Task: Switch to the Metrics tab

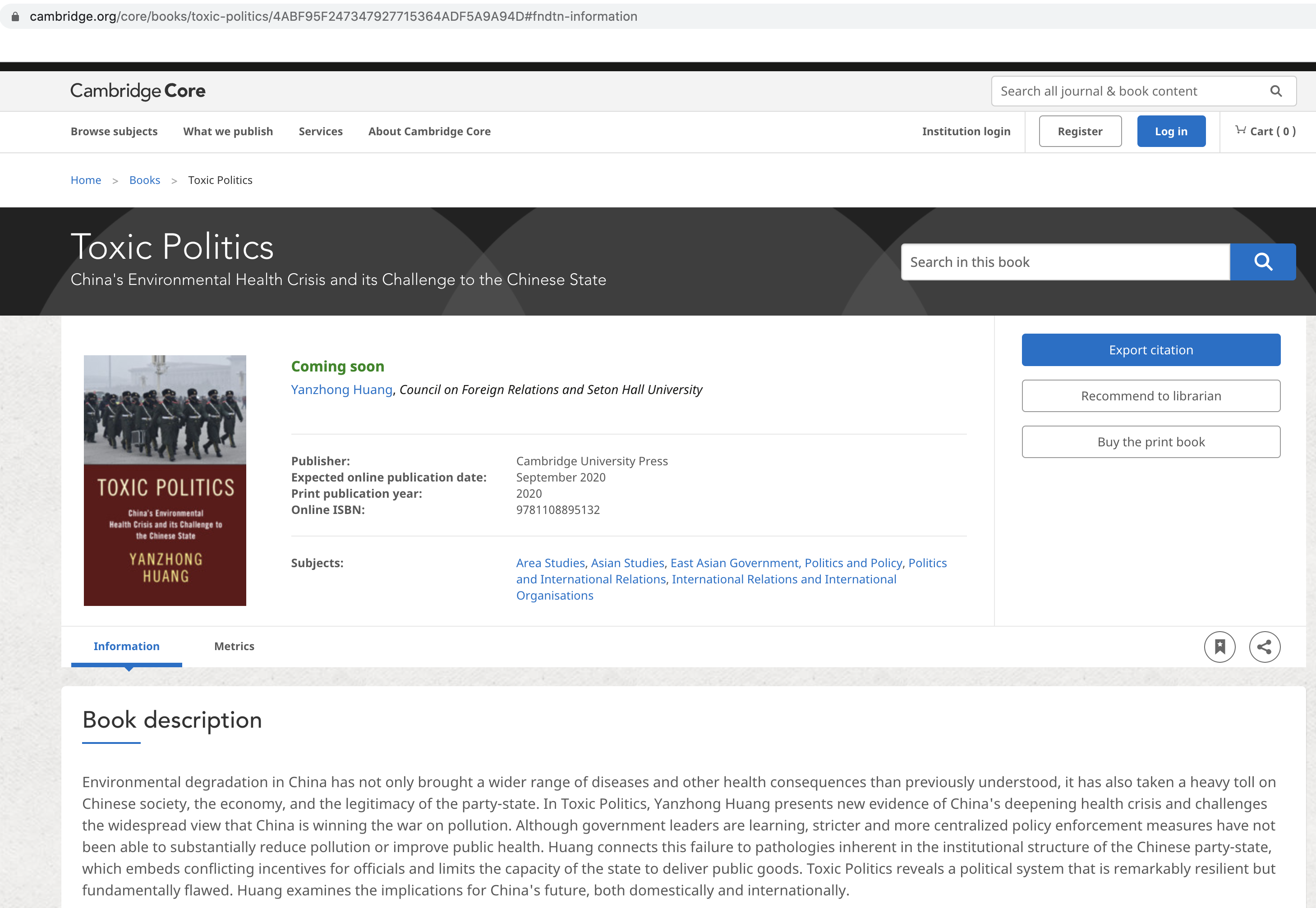Action: [234, 647]
